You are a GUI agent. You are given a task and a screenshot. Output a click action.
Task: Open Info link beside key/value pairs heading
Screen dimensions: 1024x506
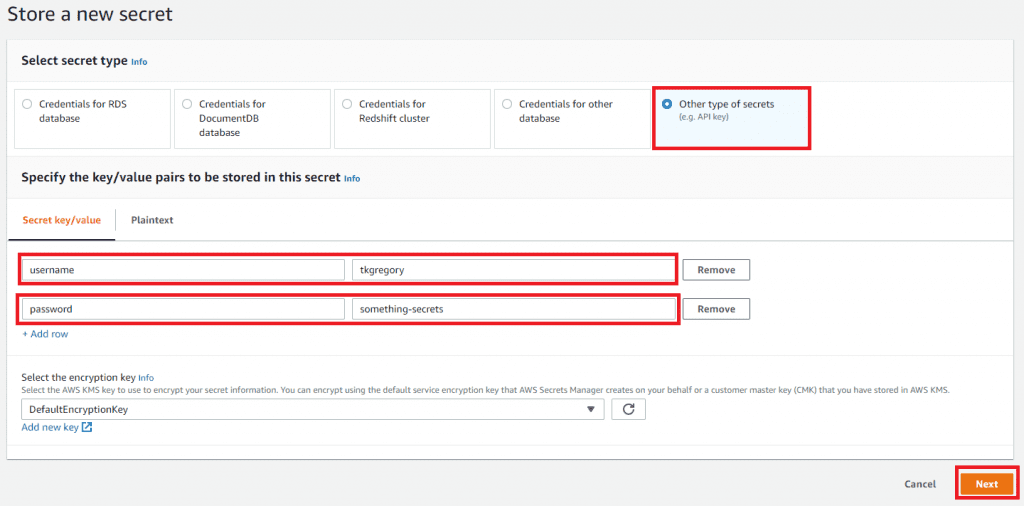pos(352,179)
